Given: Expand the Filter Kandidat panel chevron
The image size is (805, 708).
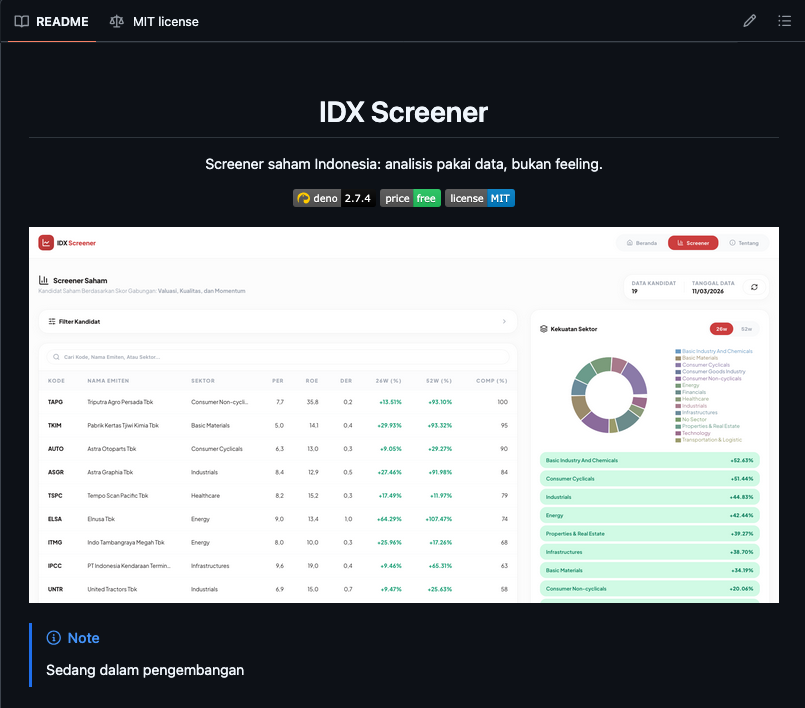Looking at the screenshot, I should 504,321.
